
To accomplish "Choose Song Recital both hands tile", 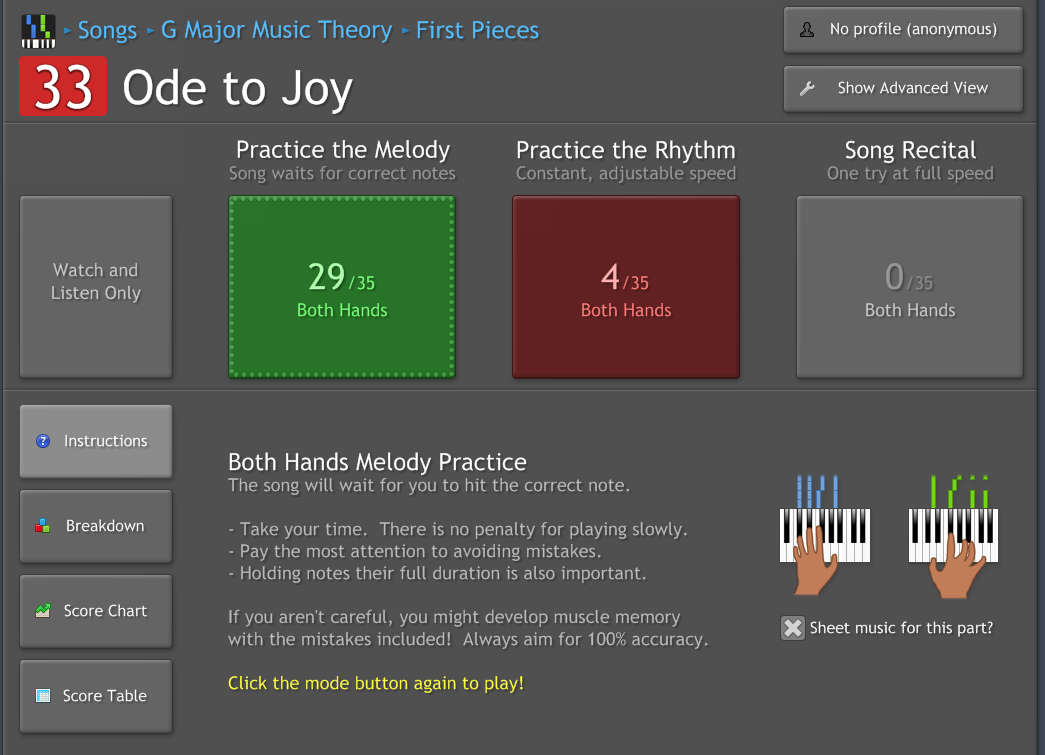I will (910, 287).
